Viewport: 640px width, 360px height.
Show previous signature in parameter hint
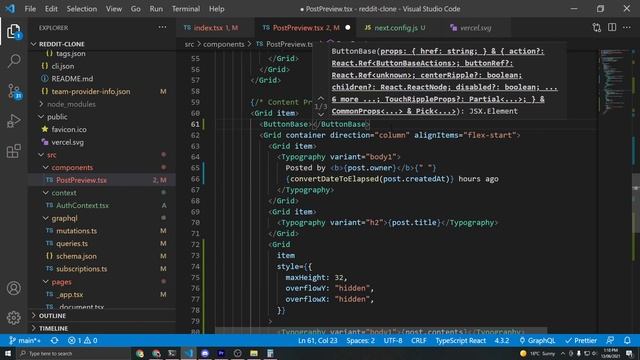click(x=321, y=98)
